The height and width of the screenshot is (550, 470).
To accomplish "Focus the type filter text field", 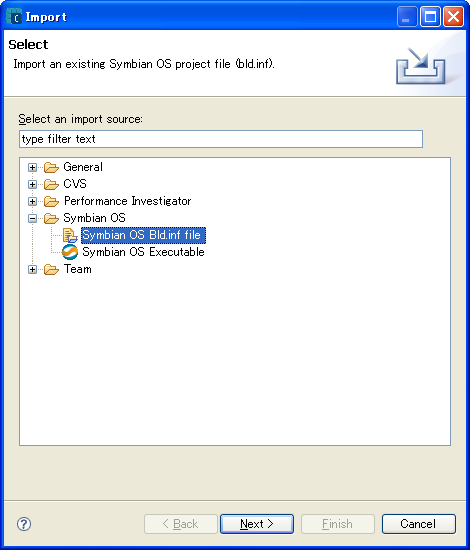I will 221,139.
